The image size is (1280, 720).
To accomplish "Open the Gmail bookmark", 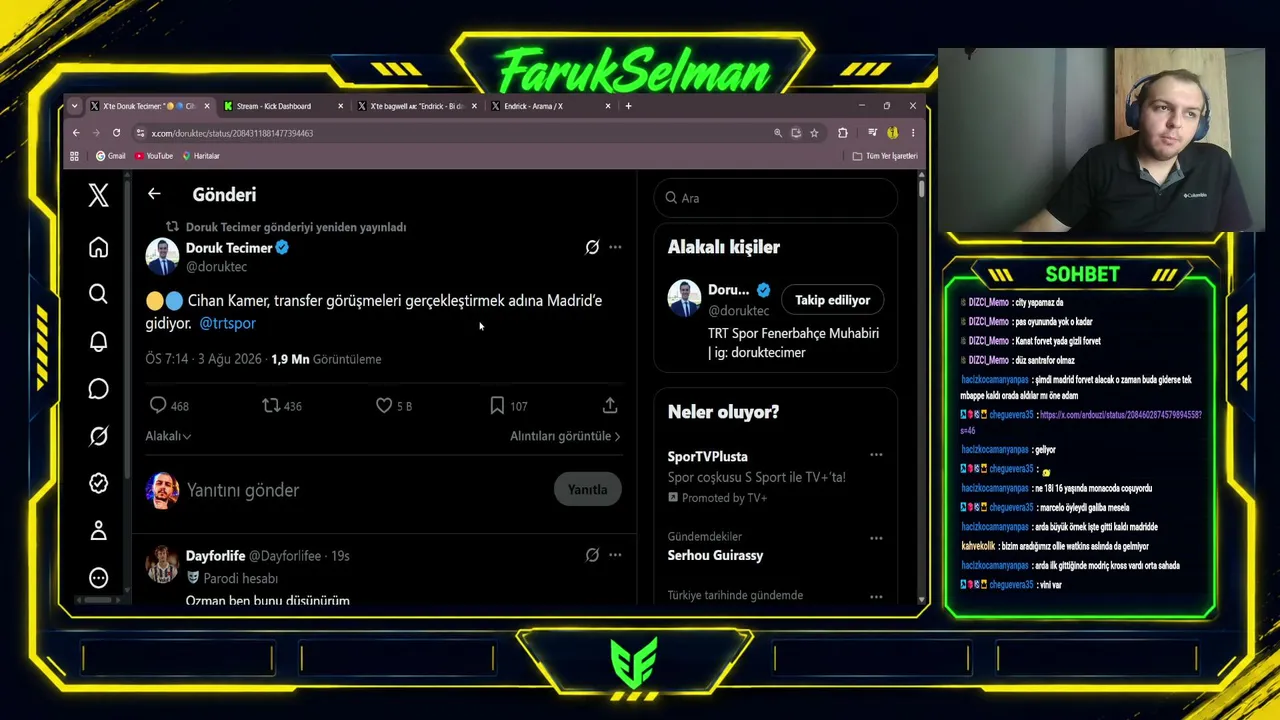I will click(x=110, y=156).
